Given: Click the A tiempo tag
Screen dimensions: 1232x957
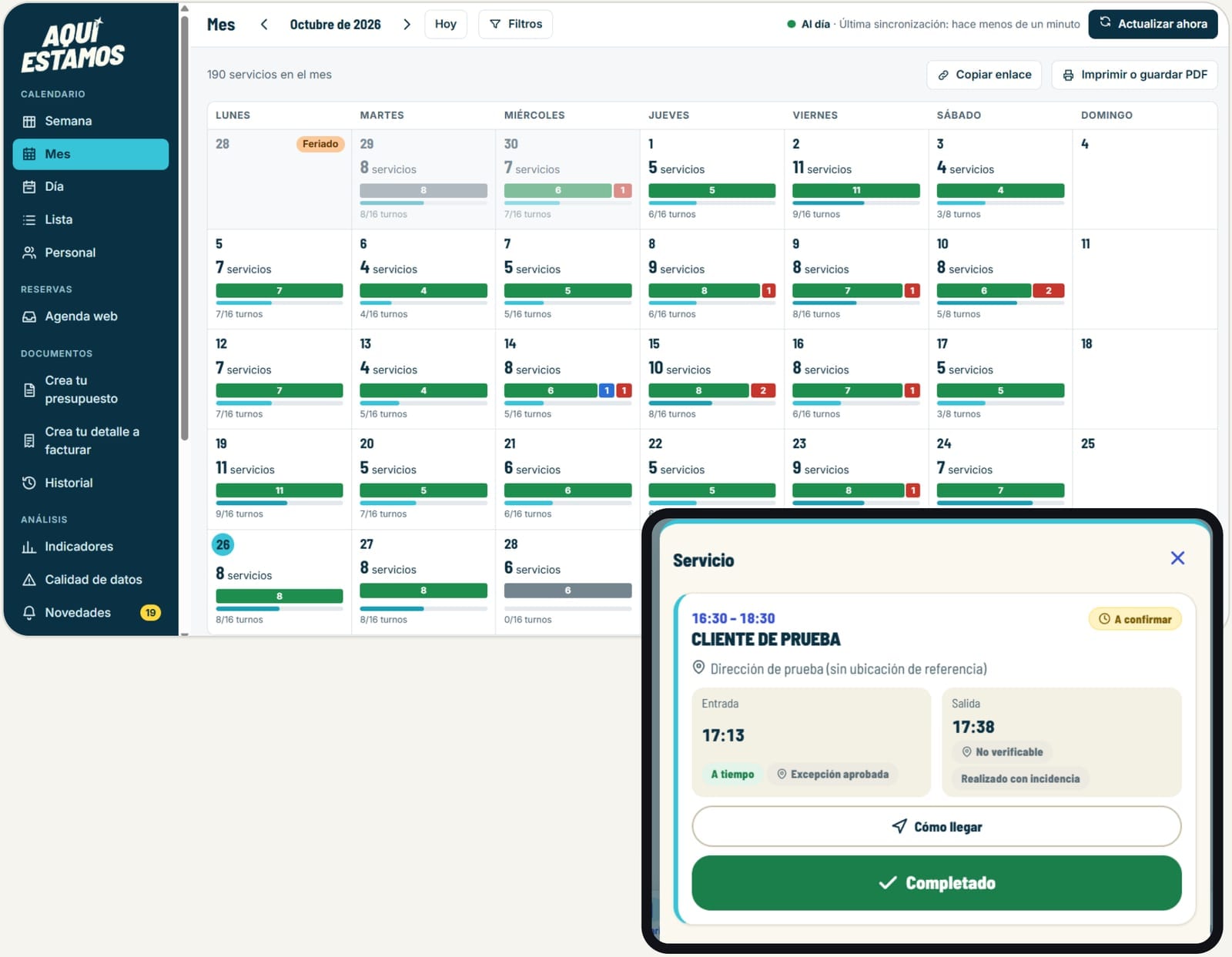Looking at the screenshot, I should (732, 775).
